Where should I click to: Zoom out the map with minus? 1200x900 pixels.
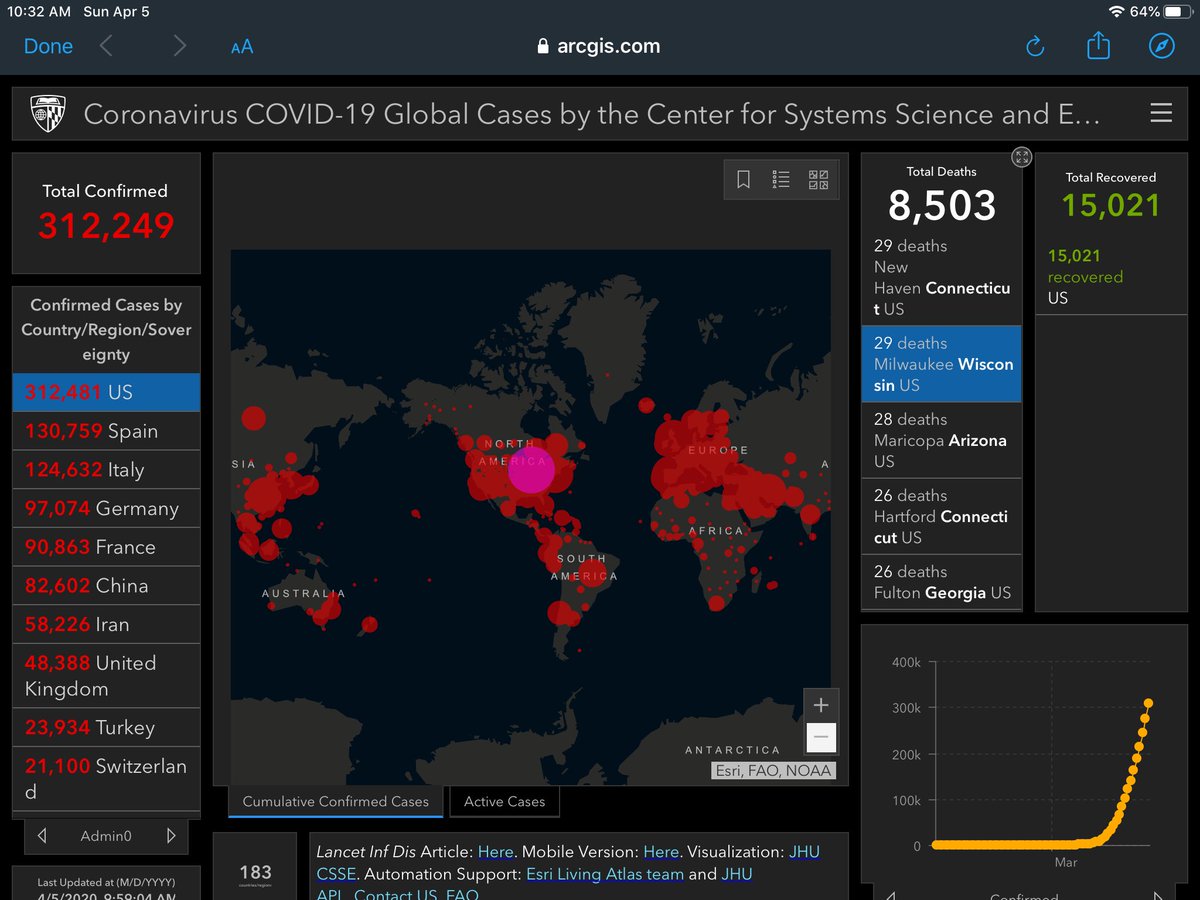pos(821,737)
